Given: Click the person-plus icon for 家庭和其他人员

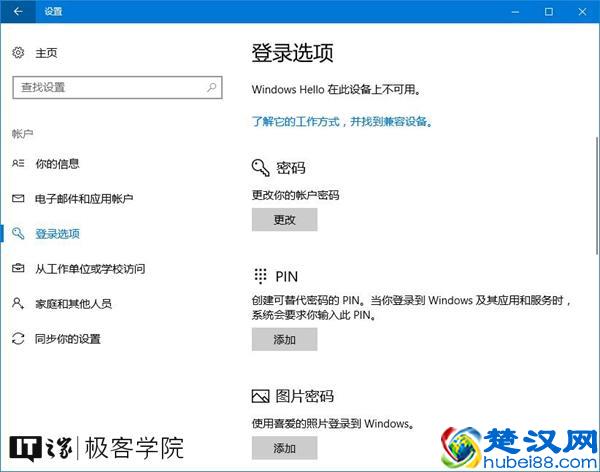Looking at the screenshot, I should [x=18, y=304].
